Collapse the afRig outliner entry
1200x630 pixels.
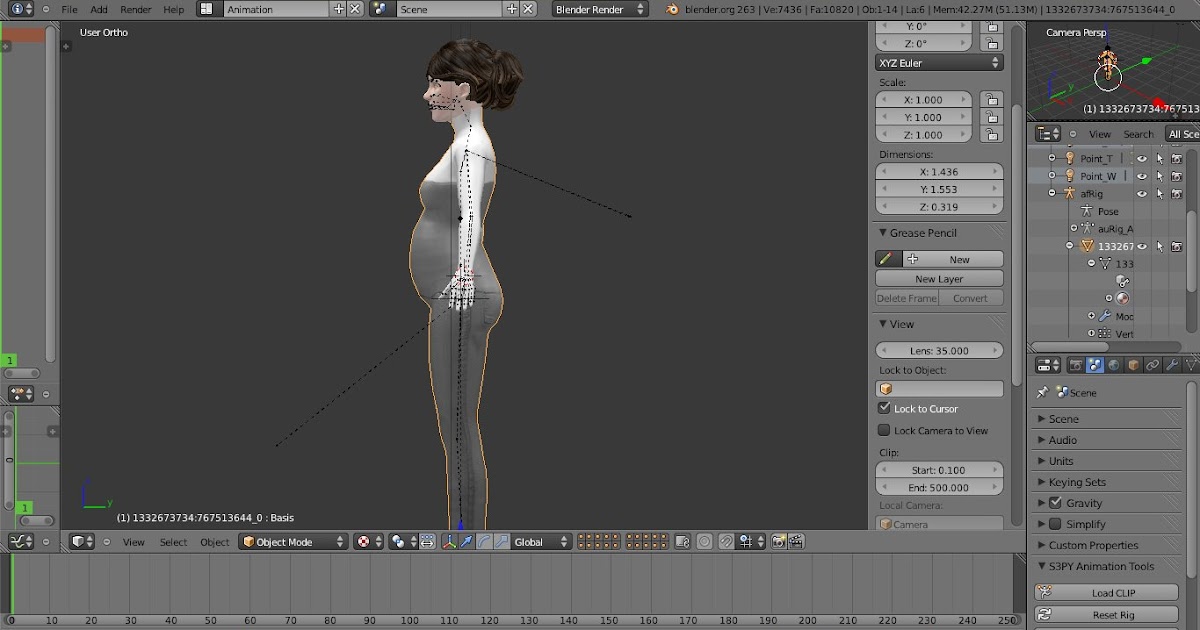point(1052,193)
